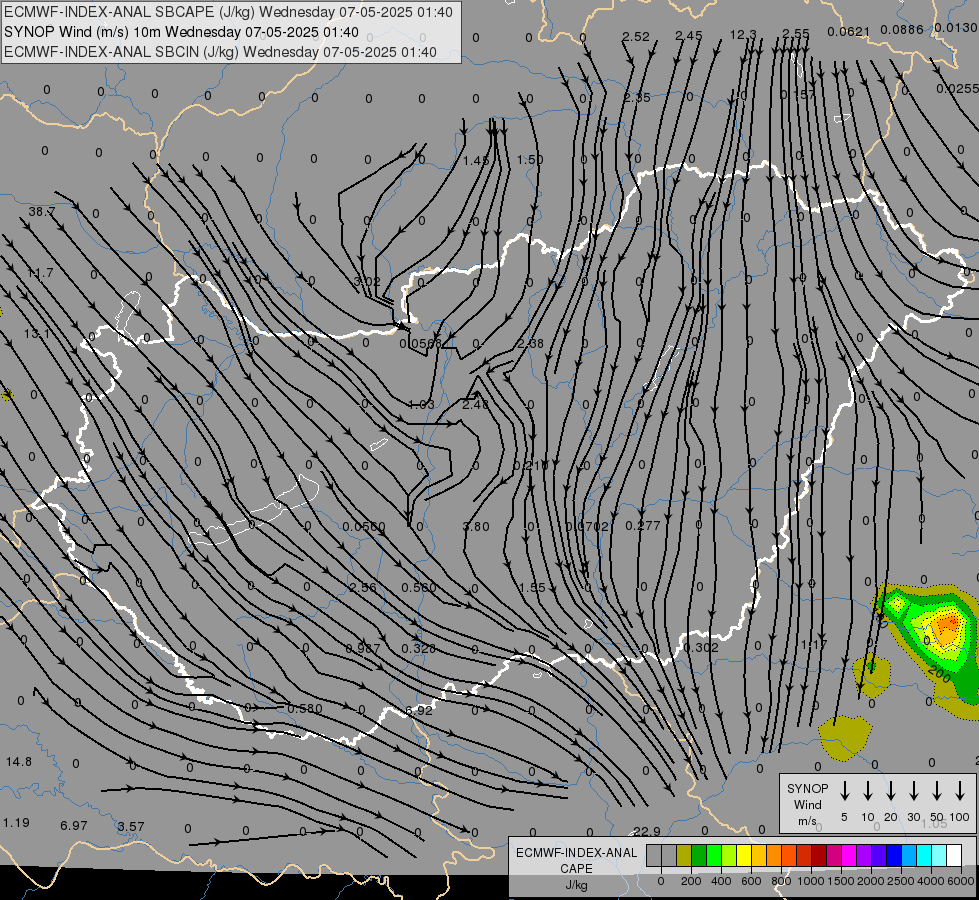Viewport: 979px width, 900px height.
Task: Click the 'ECMWF-INDEX-ANAL CAPE J/kg' legend caption
Action: (x=576, y=868)
